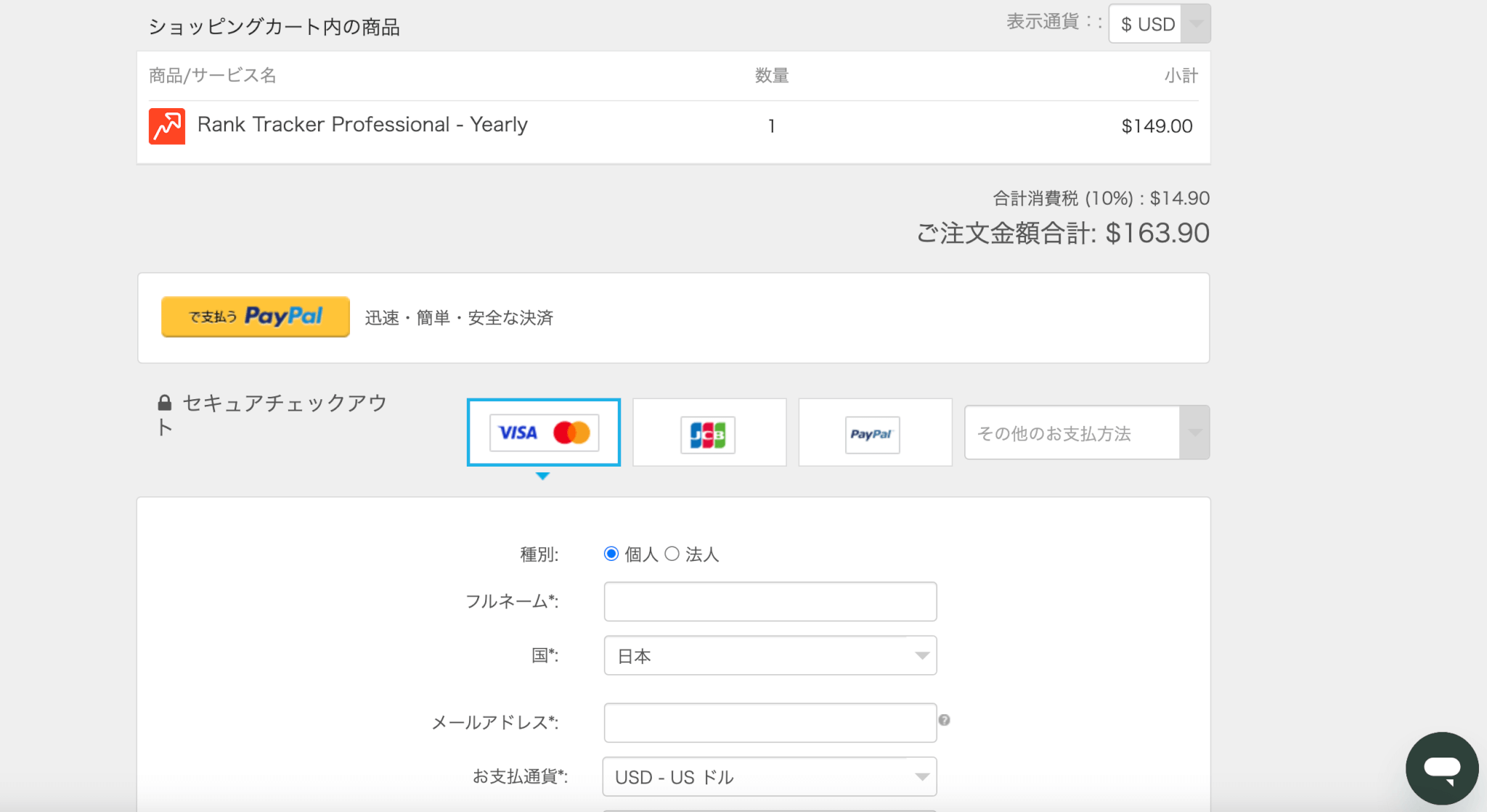This screenshot has height=812, width=1487.
Task: Click the lock icon beside セキュアチェックアウト
Action: coord(165,403)
